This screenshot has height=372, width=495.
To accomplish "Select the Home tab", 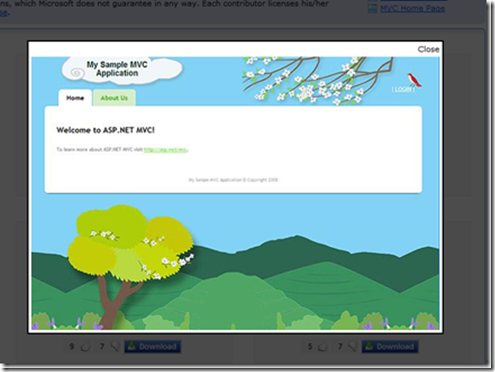I will pyautogui.click(x=75, y=98).
